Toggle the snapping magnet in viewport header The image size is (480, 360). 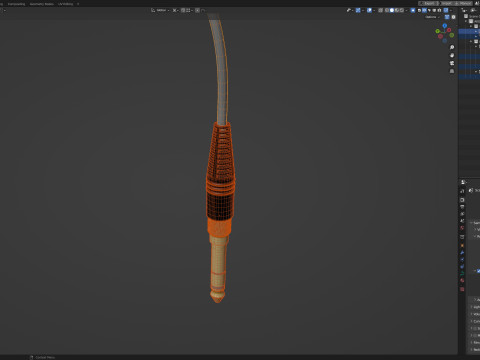tap(183, 10)
